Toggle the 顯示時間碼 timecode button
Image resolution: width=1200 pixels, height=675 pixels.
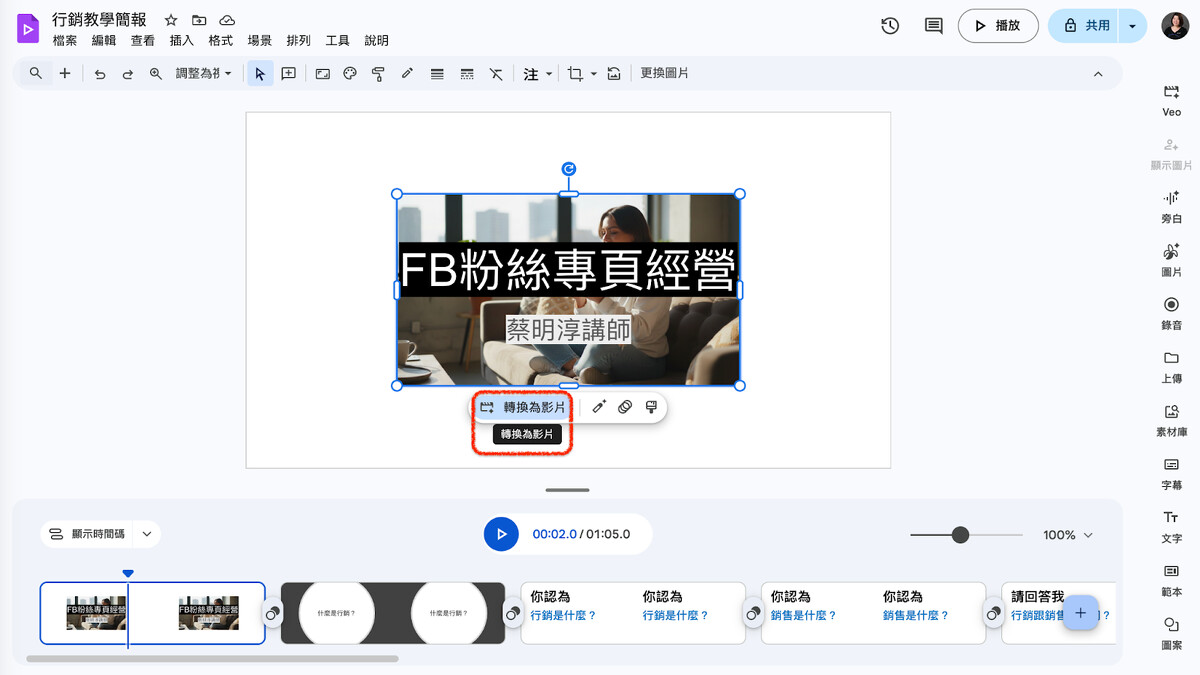[87, 534]
